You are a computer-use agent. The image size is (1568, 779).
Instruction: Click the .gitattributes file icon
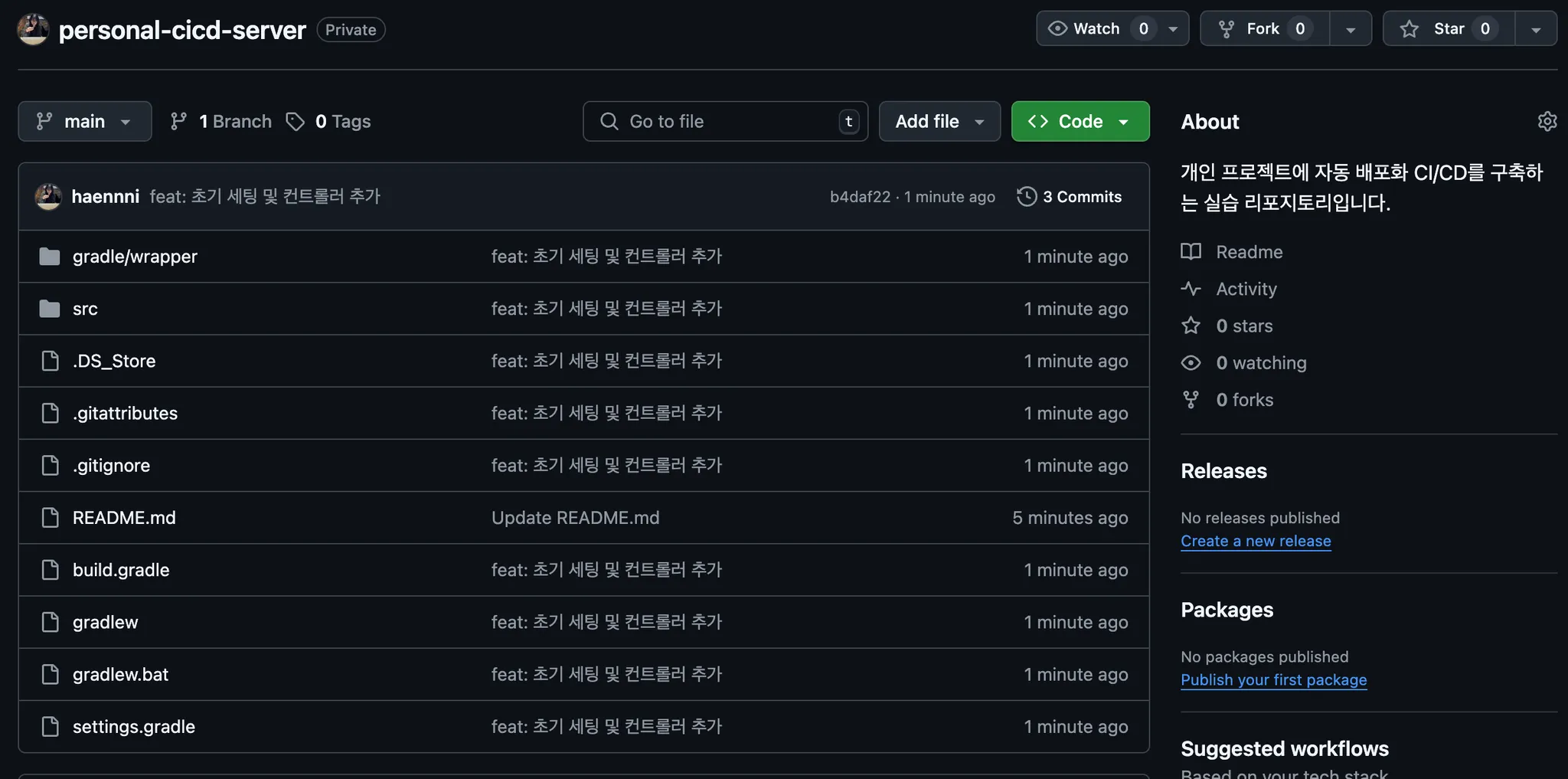tap(50, 413)
